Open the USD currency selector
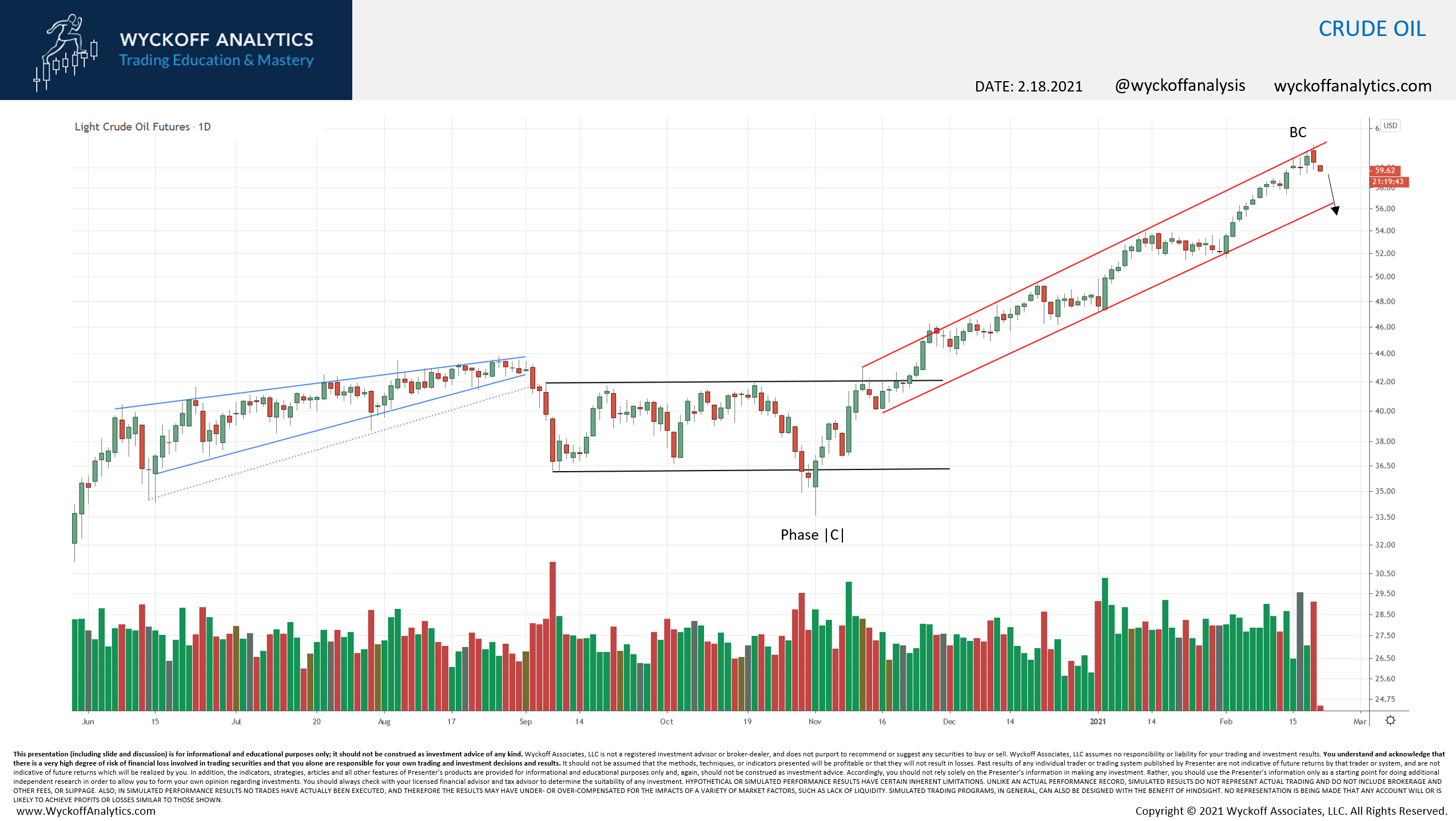This screenshot has width=1456, height=821. (x=1390, y=126)
